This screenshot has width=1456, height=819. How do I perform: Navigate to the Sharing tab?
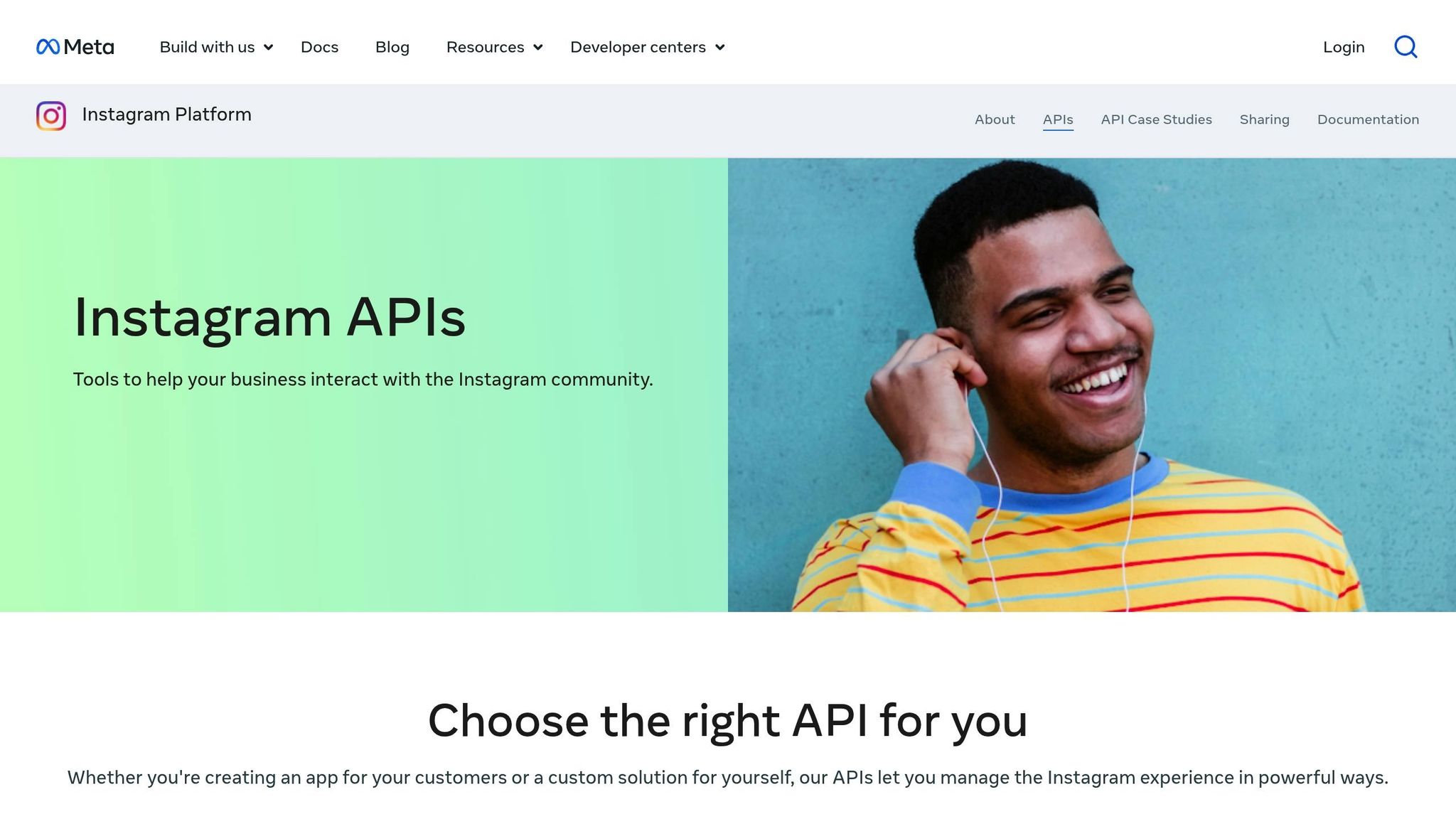[1265, 119]
